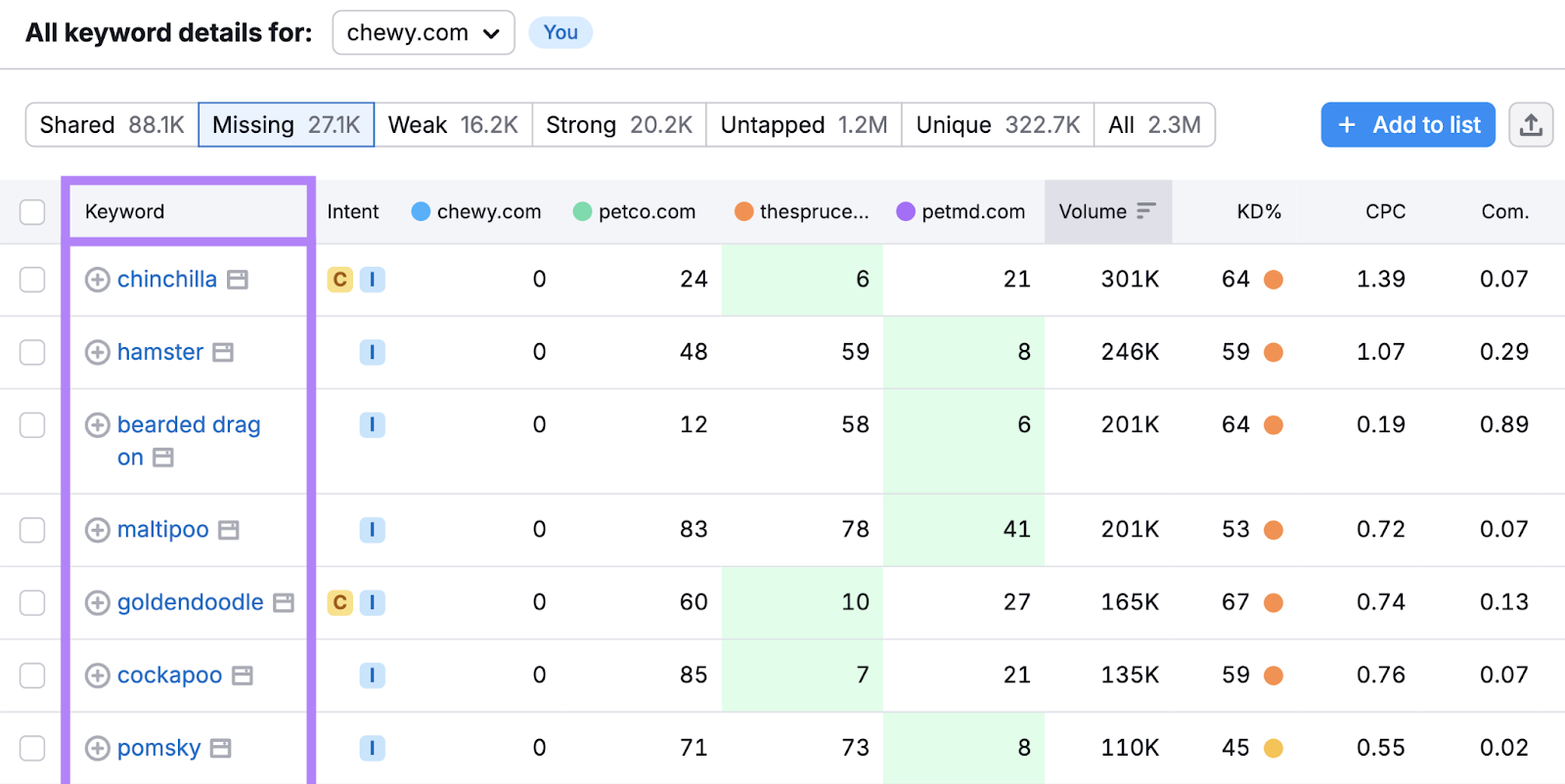Click the plus icon next to cockapoo
This screenshot has height=784, width=1565.
click(x=97, y=675)
